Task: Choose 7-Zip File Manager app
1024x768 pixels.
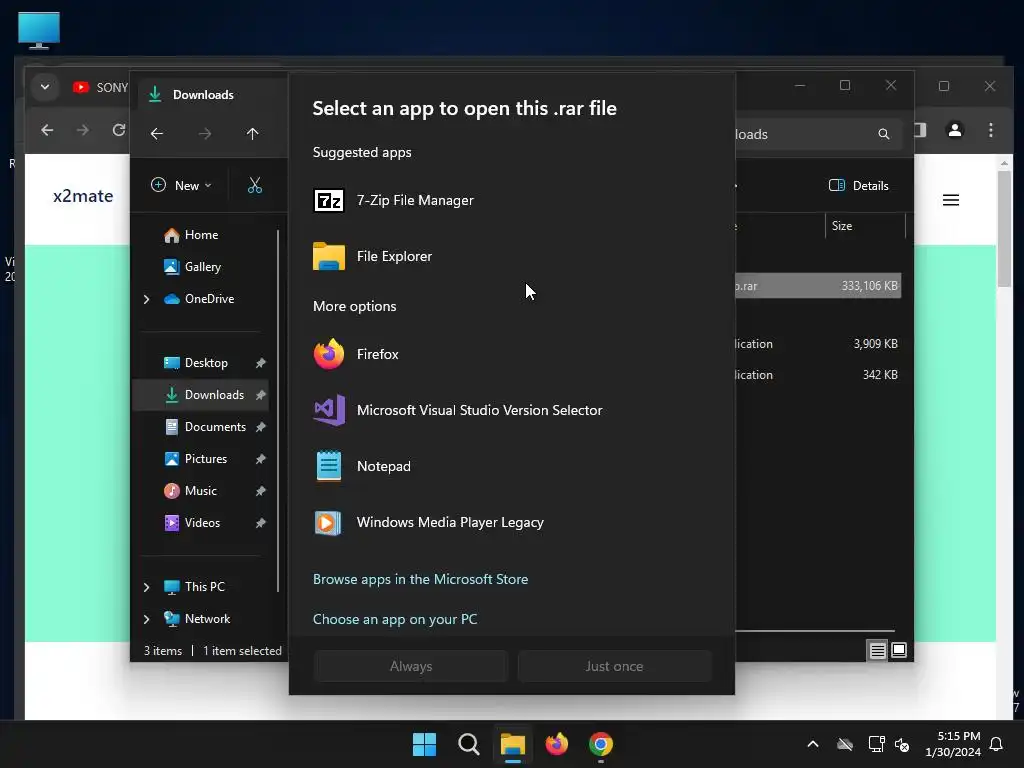Action: point(511,200)
